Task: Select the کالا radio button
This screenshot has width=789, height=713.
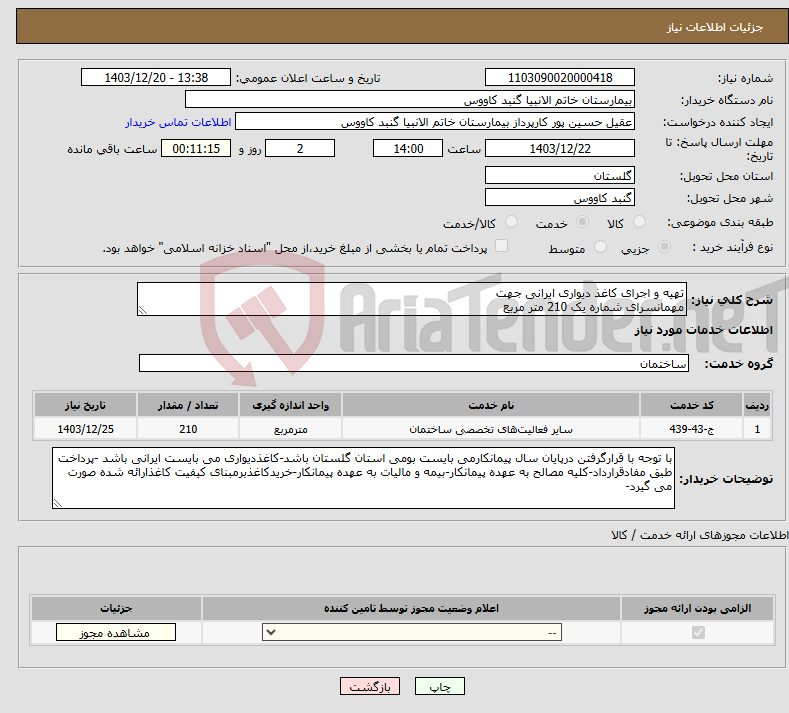Action: pos(639,222)
